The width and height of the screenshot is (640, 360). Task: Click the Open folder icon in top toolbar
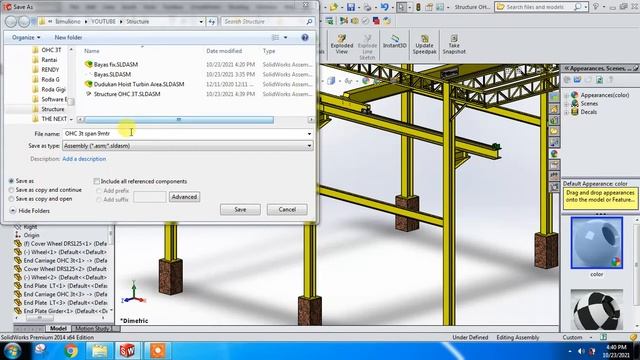tap(334, 7)
